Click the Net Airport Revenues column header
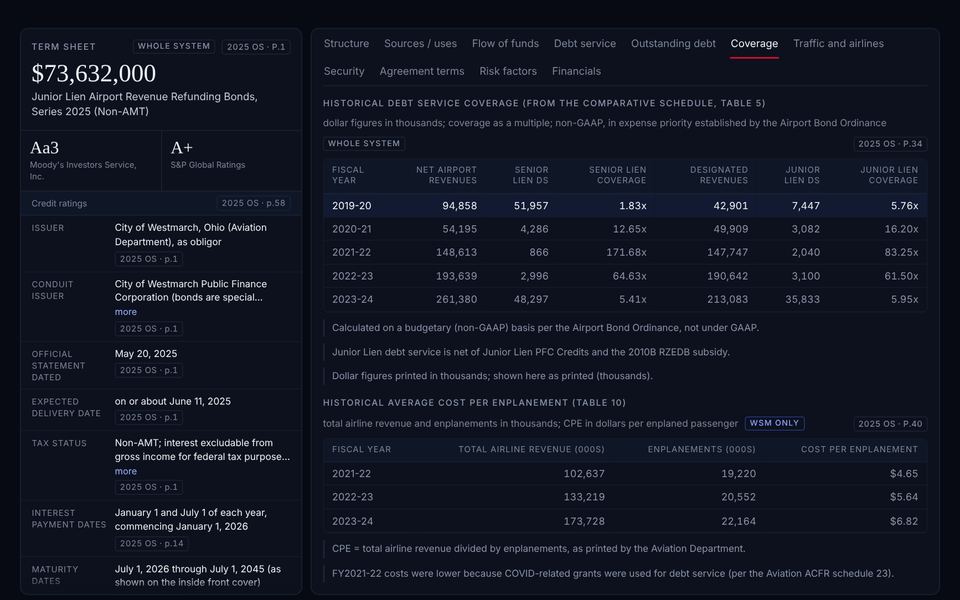Screen dimensions: 960x600 (x=446, y=175)
